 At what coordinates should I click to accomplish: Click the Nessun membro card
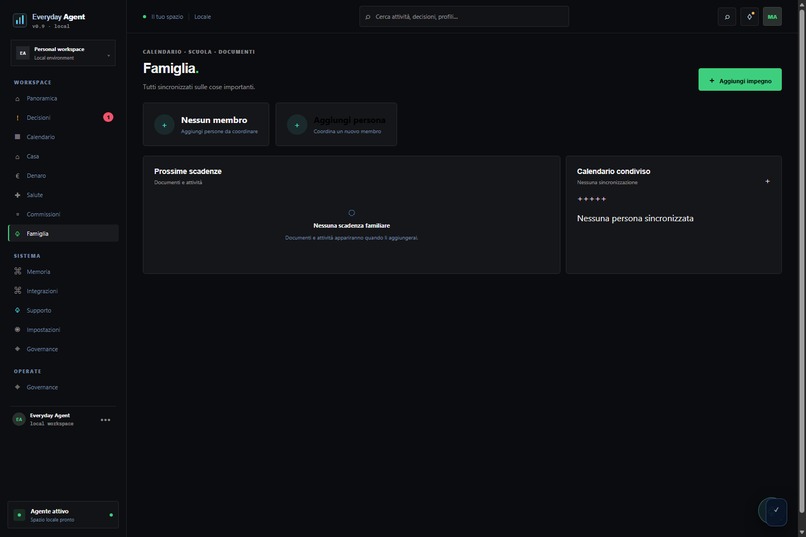[206, 124]
